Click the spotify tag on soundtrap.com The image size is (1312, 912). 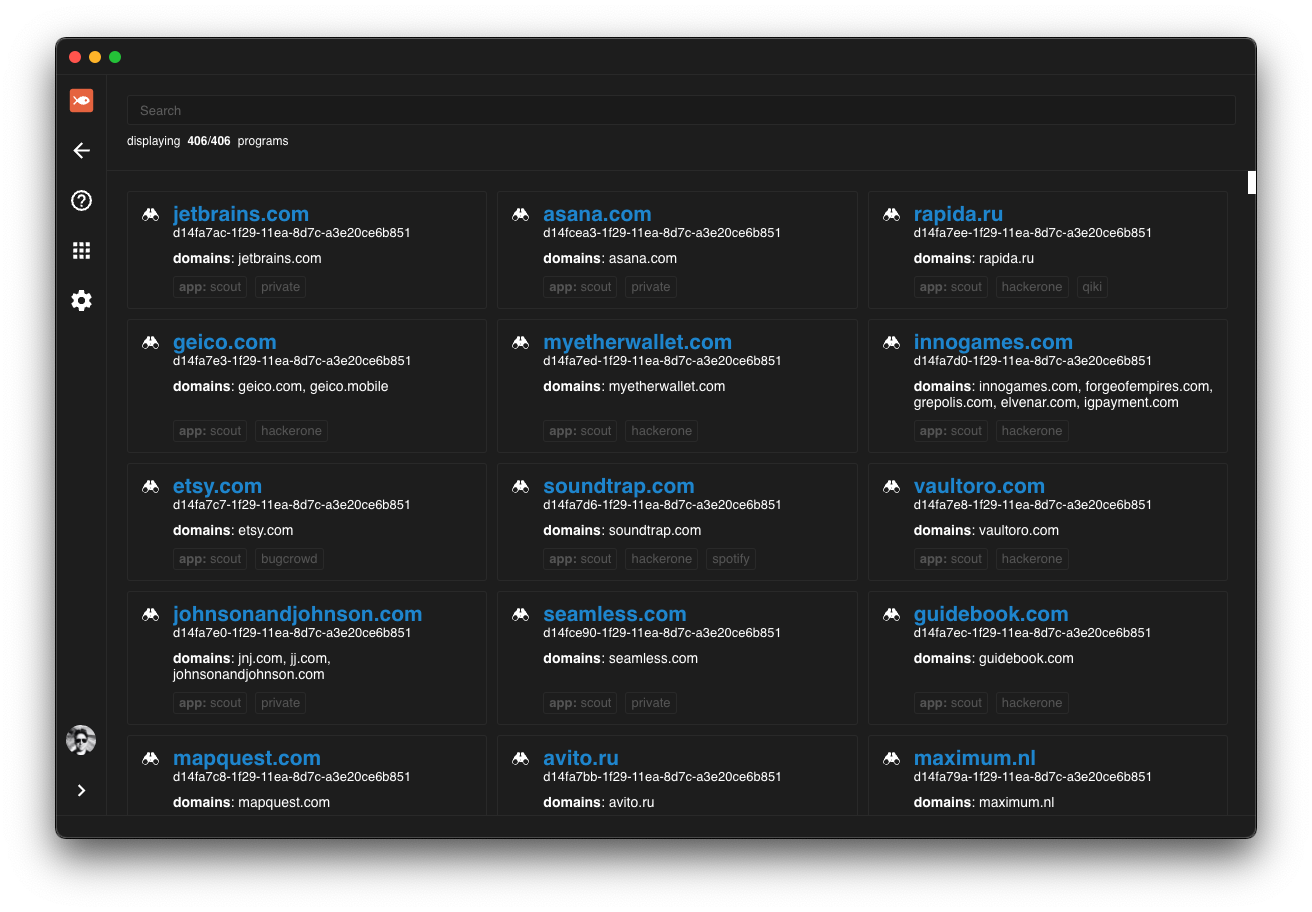click(730, 559)
